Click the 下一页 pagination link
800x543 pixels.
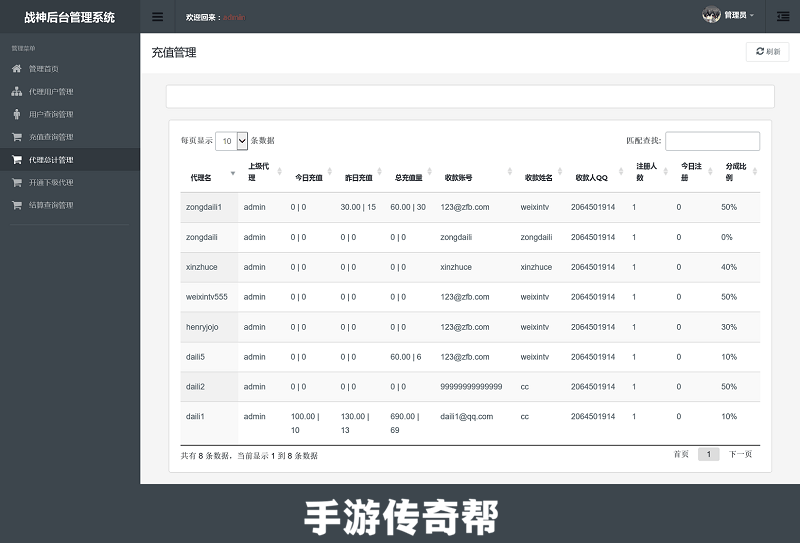pyautogui.click(x=740, y=454)
